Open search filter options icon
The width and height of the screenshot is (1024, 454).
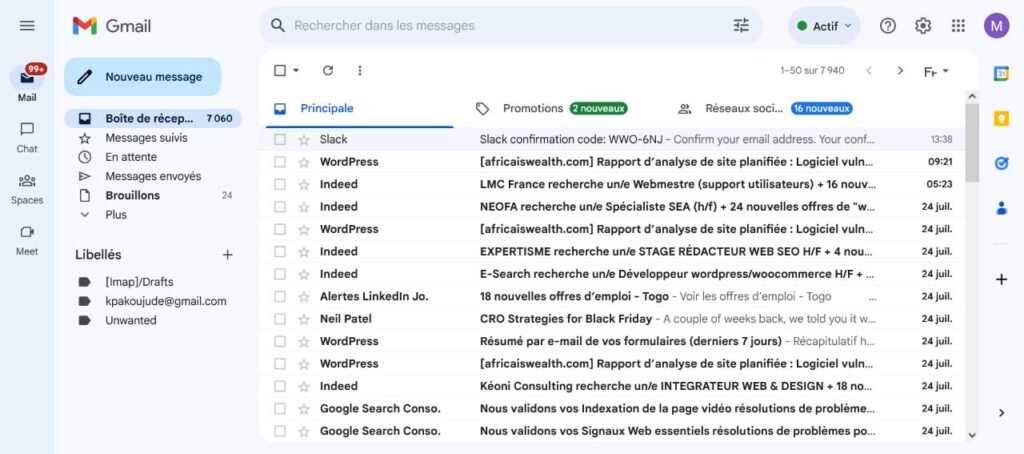point(741,25)
